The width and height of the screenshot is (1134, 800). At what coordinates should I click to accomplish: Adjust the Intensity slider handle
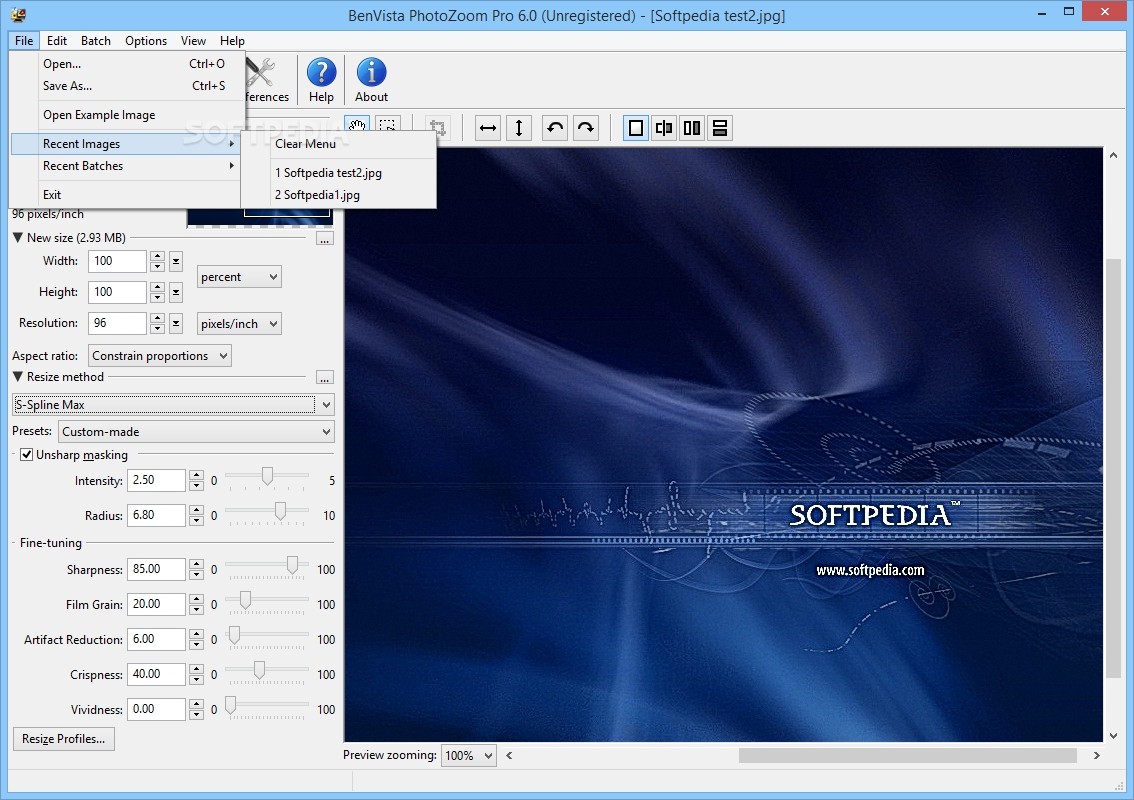(268, 476)
